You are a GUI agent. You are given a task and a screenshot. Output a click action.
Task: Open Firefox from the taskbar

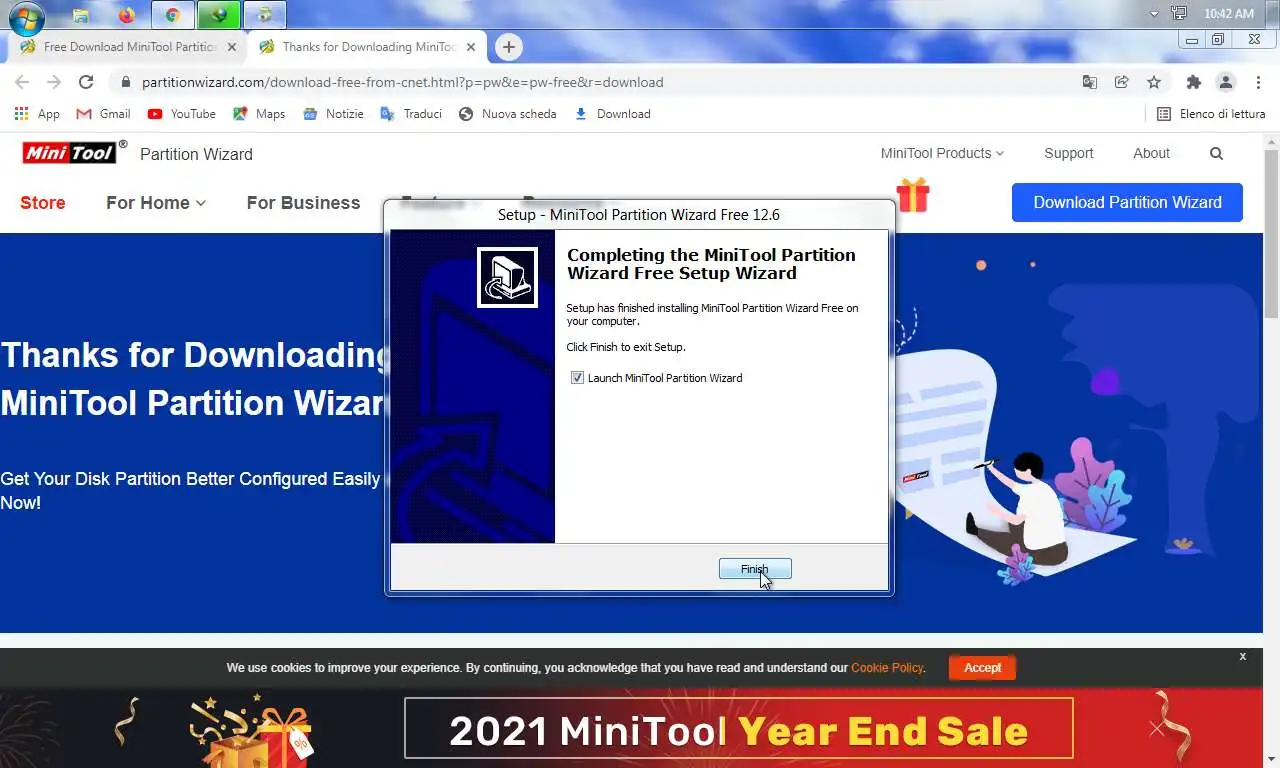(x=126, y=15)
